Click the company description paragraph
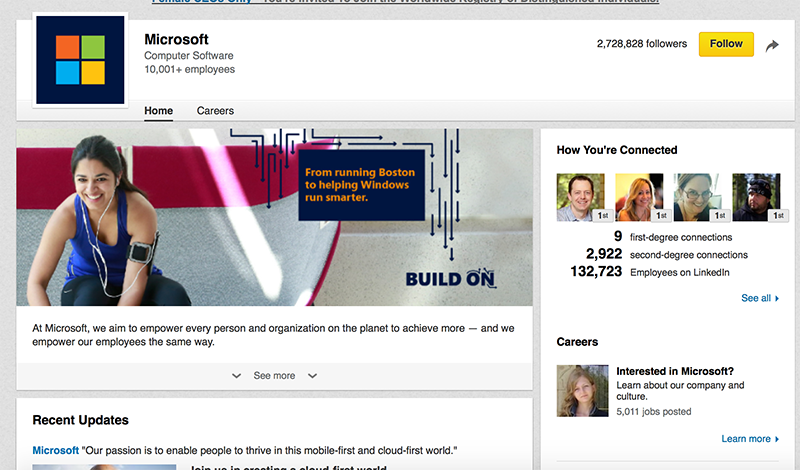The image size is (800, 470). coord(273,335)
